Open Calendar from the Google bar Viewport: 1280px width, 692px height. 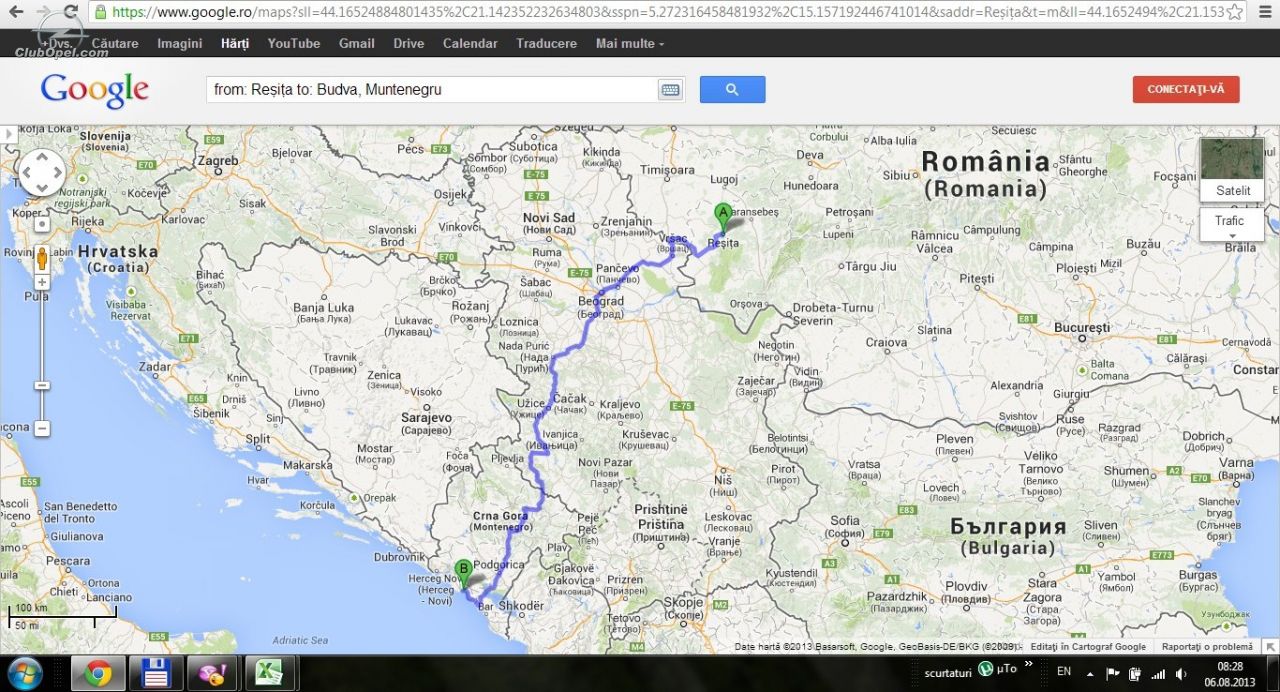(470, 44)
